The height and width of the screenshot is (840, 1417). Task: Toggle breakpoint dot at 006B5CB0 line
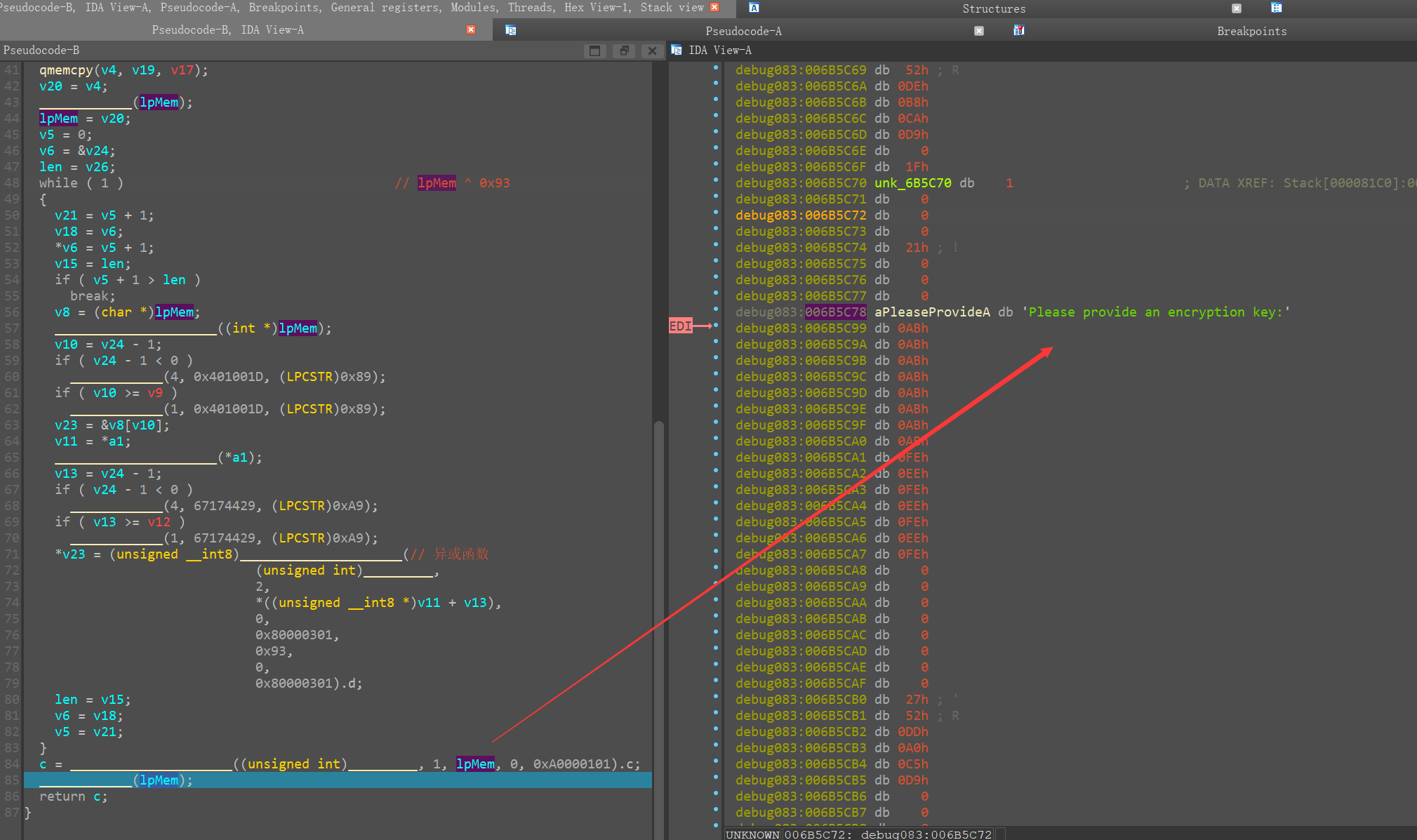tap(715, 697)
